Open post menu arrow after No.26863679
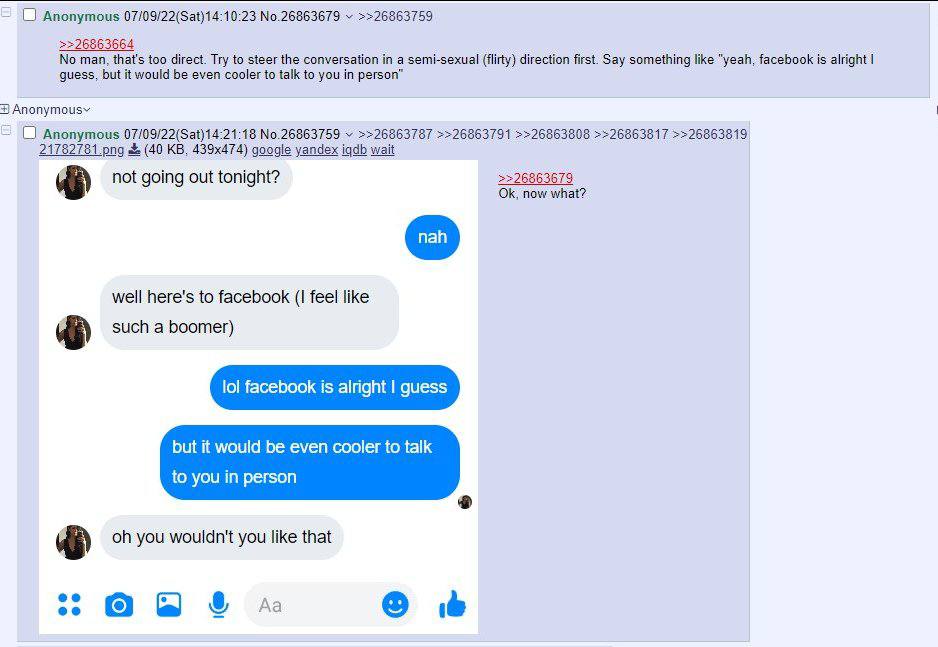This screenshot has width=938, height=647. pos(349,17)
